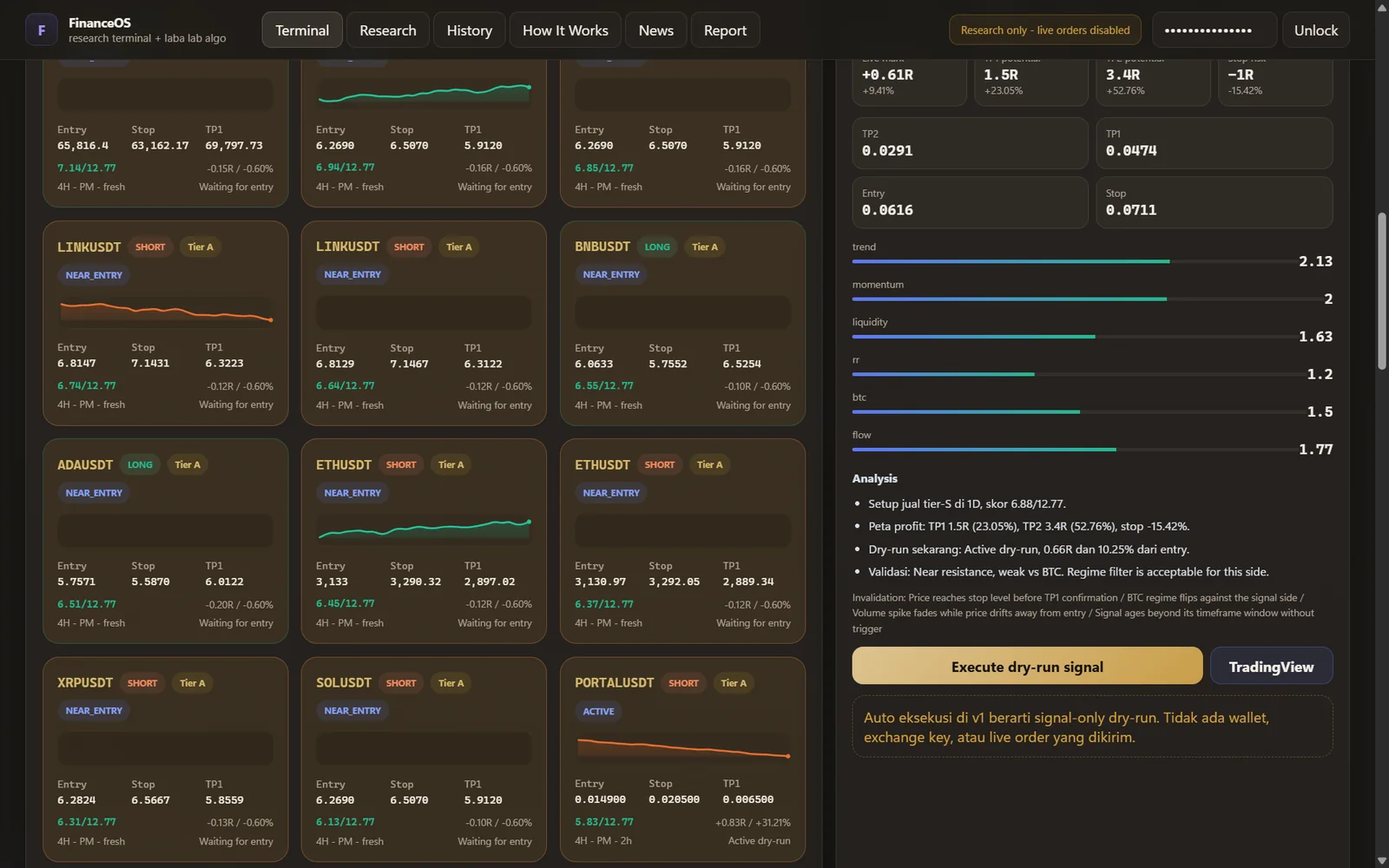Select the SOLUSDT signal card title
Image resolution: width=1389 pixels, height=868 pixels.
coord(344,683)
